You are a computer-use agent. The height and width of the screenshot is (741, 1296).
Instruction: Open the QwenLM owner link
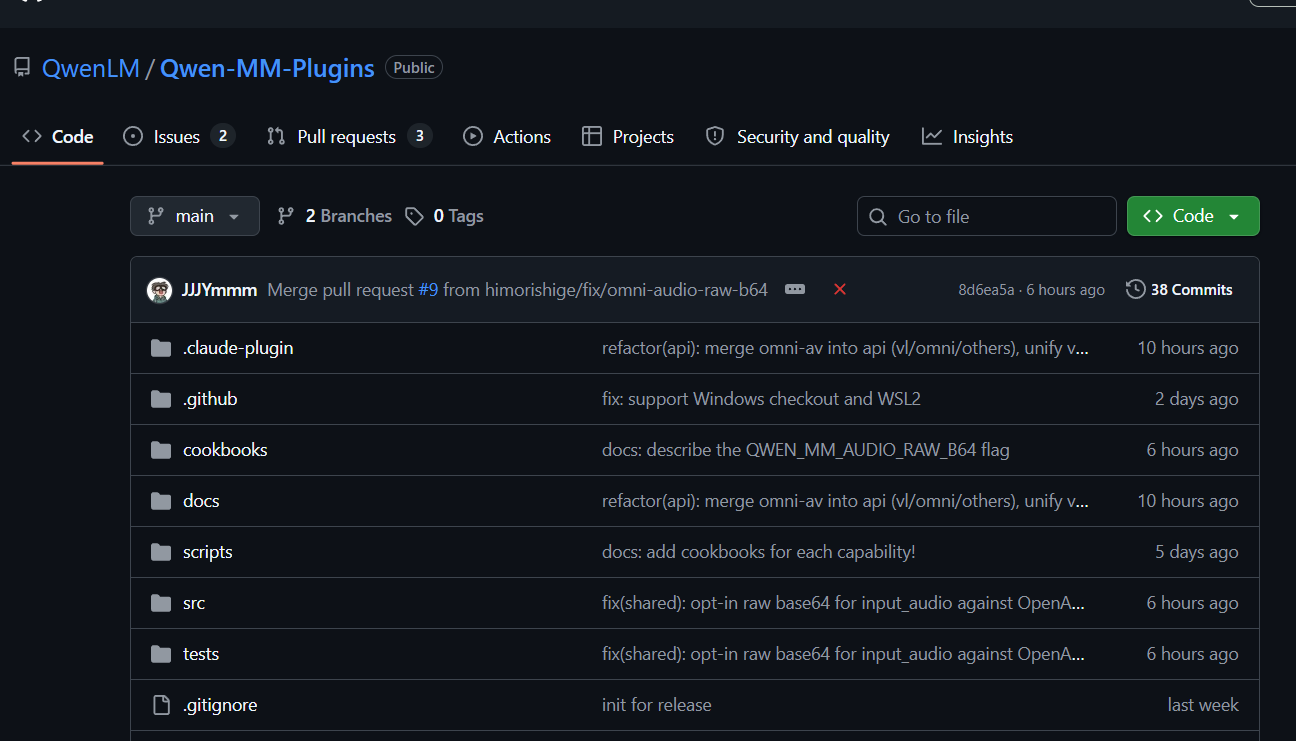tap(91, 68)
